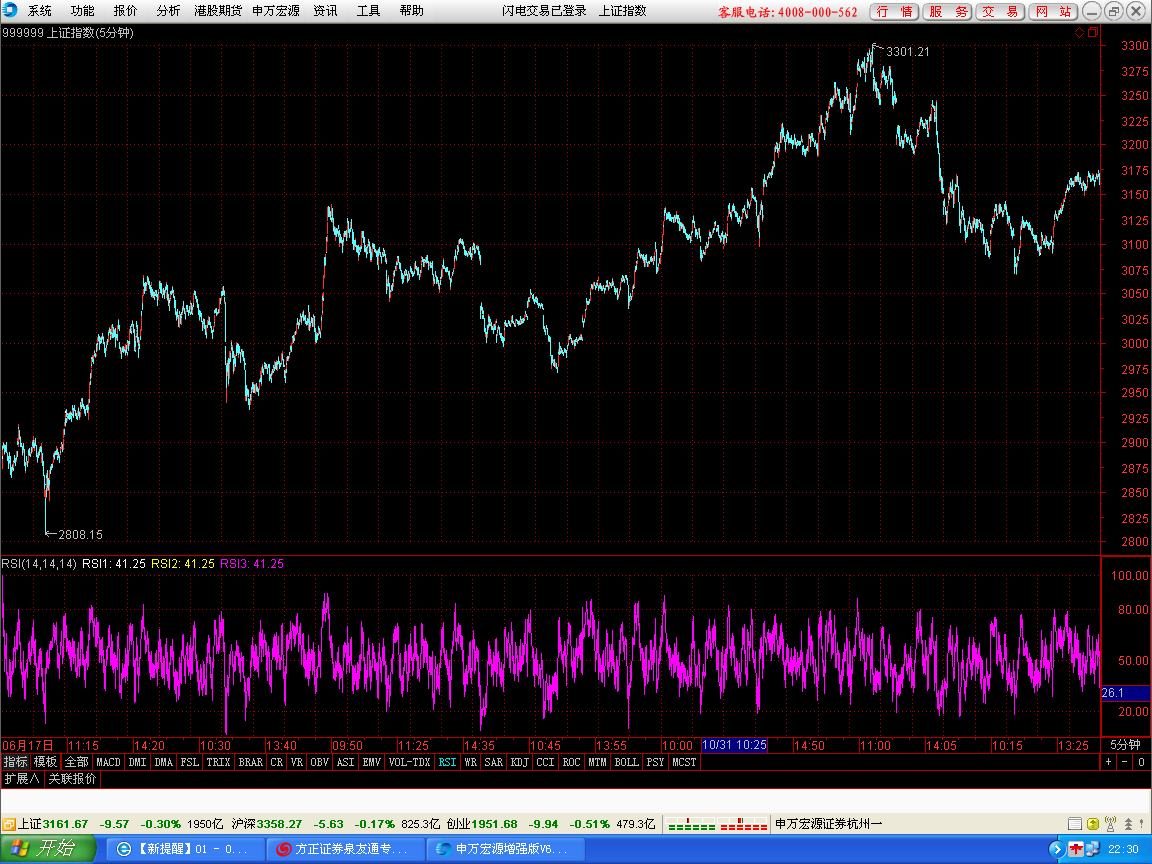Show hidden tray icons using the arrow
The height and width of the screenshot is (864, 1152).
pyautogui.click(x=1057, y=849)
